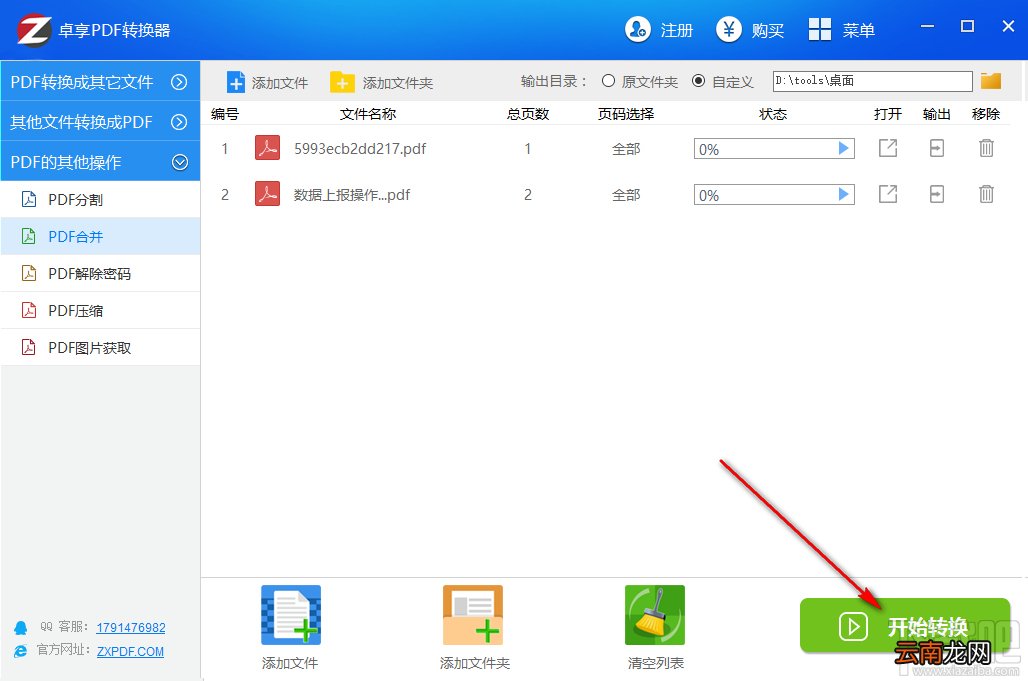
Task: Select the 原文件夹 output radio button
Action: point(608,81)
